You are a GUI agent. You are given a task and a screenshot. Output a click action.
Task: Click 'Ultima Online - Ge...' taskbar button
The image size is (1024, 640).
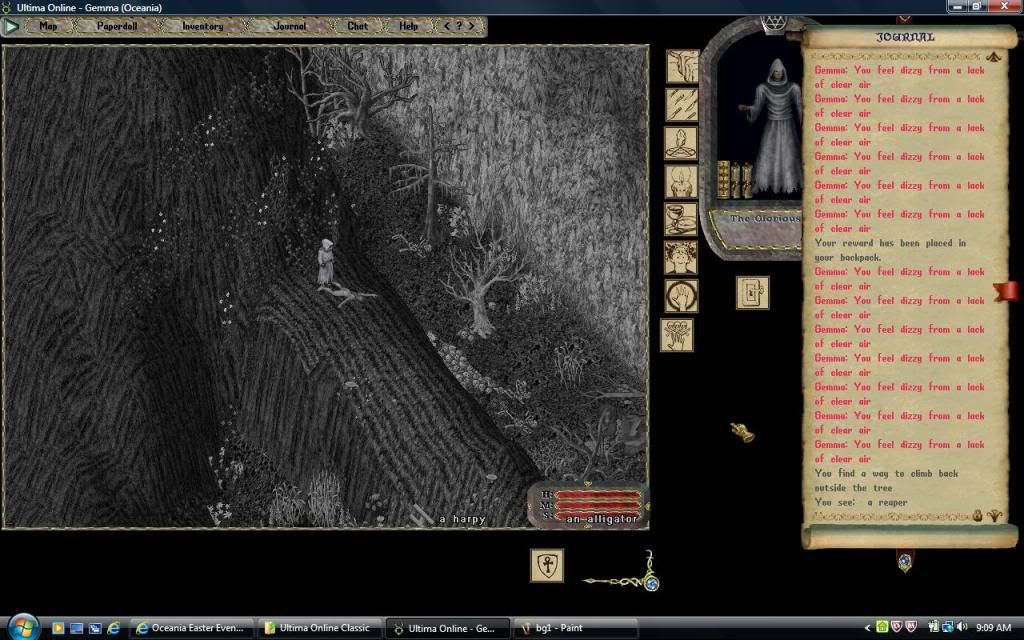(x=448, y=628)
